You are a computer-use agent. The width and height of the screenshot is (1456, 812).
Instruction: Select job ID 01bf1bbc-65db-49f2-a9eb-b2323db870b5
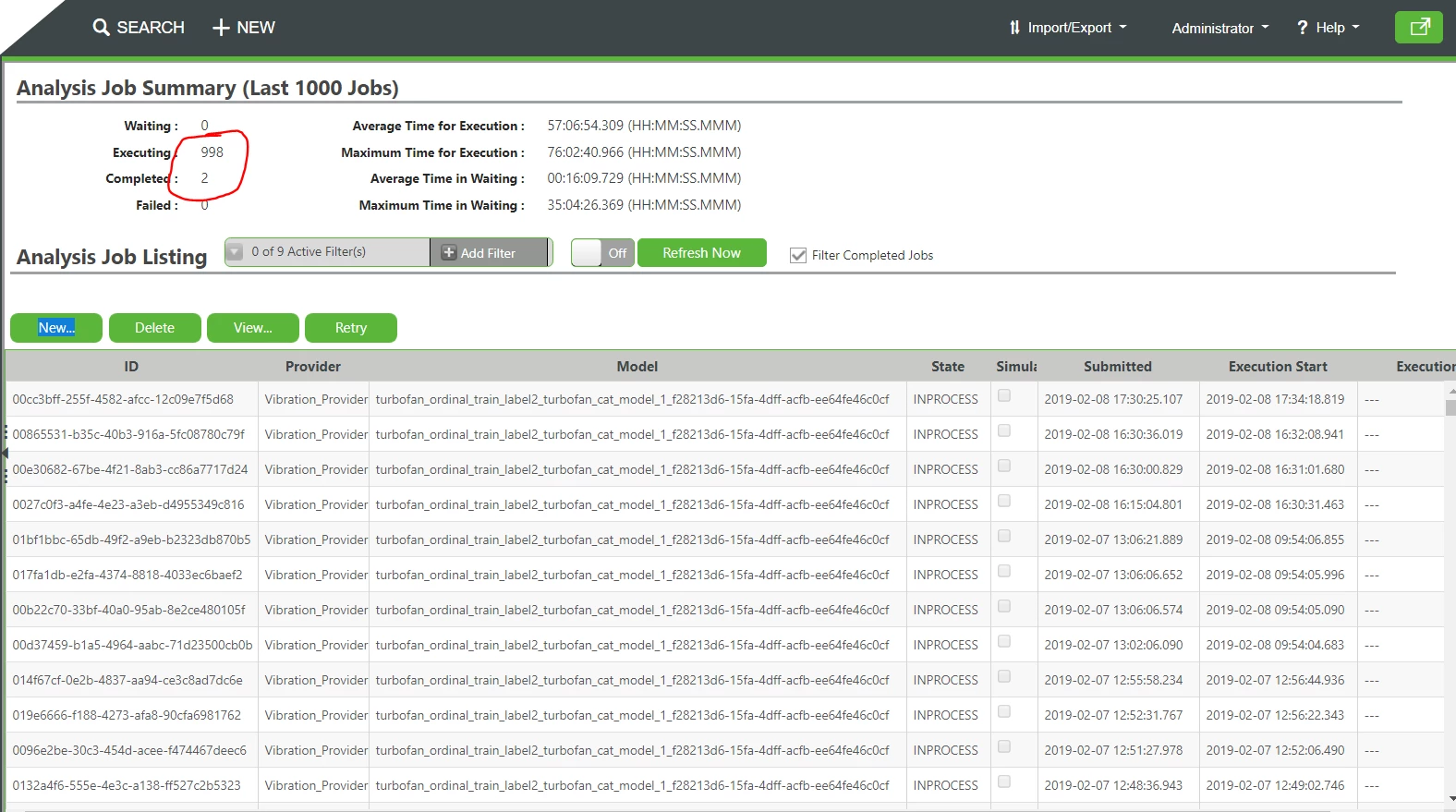pos(131,539)
